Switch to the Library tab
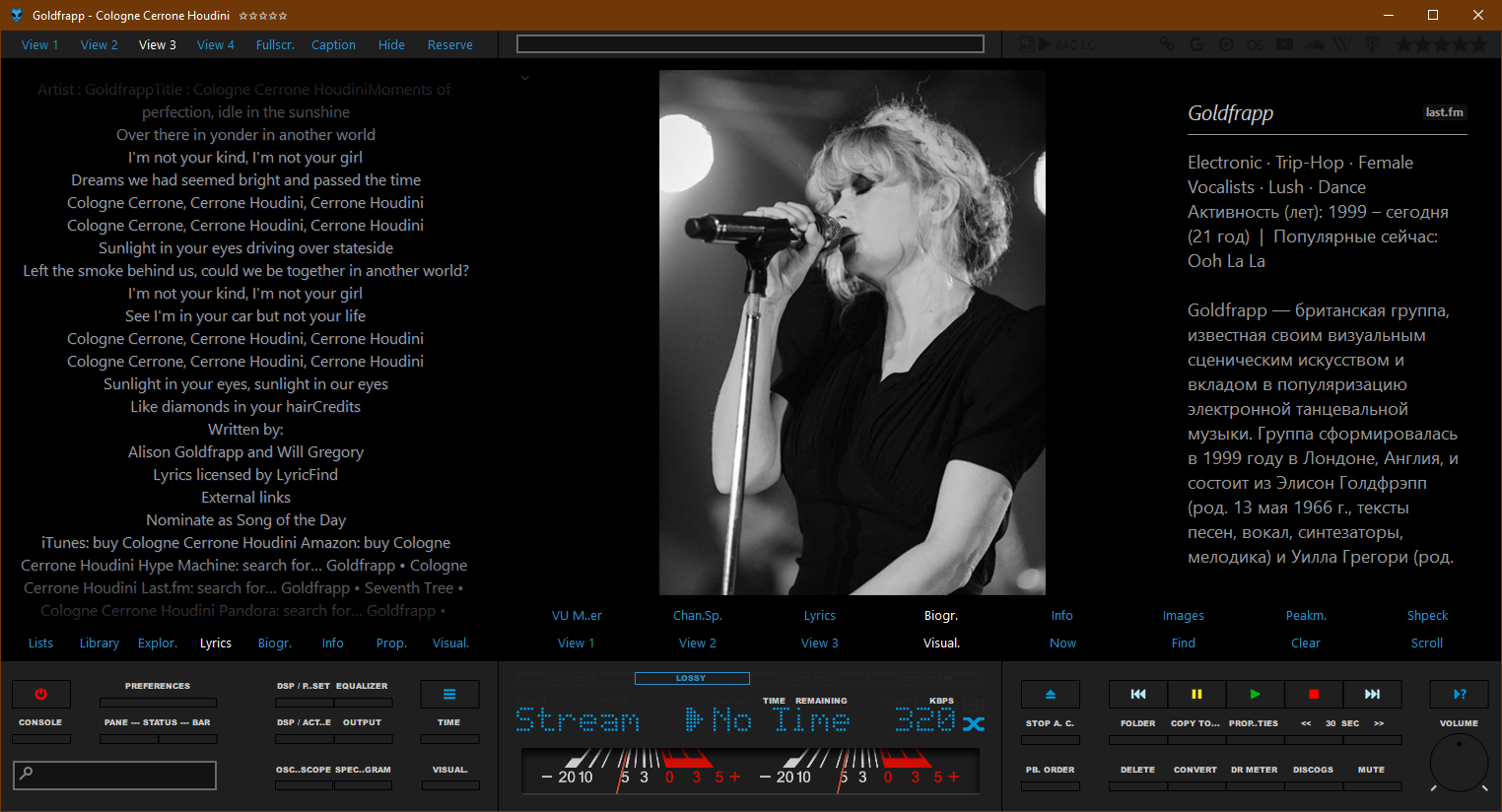1502x812 pixels. (100, 643)
